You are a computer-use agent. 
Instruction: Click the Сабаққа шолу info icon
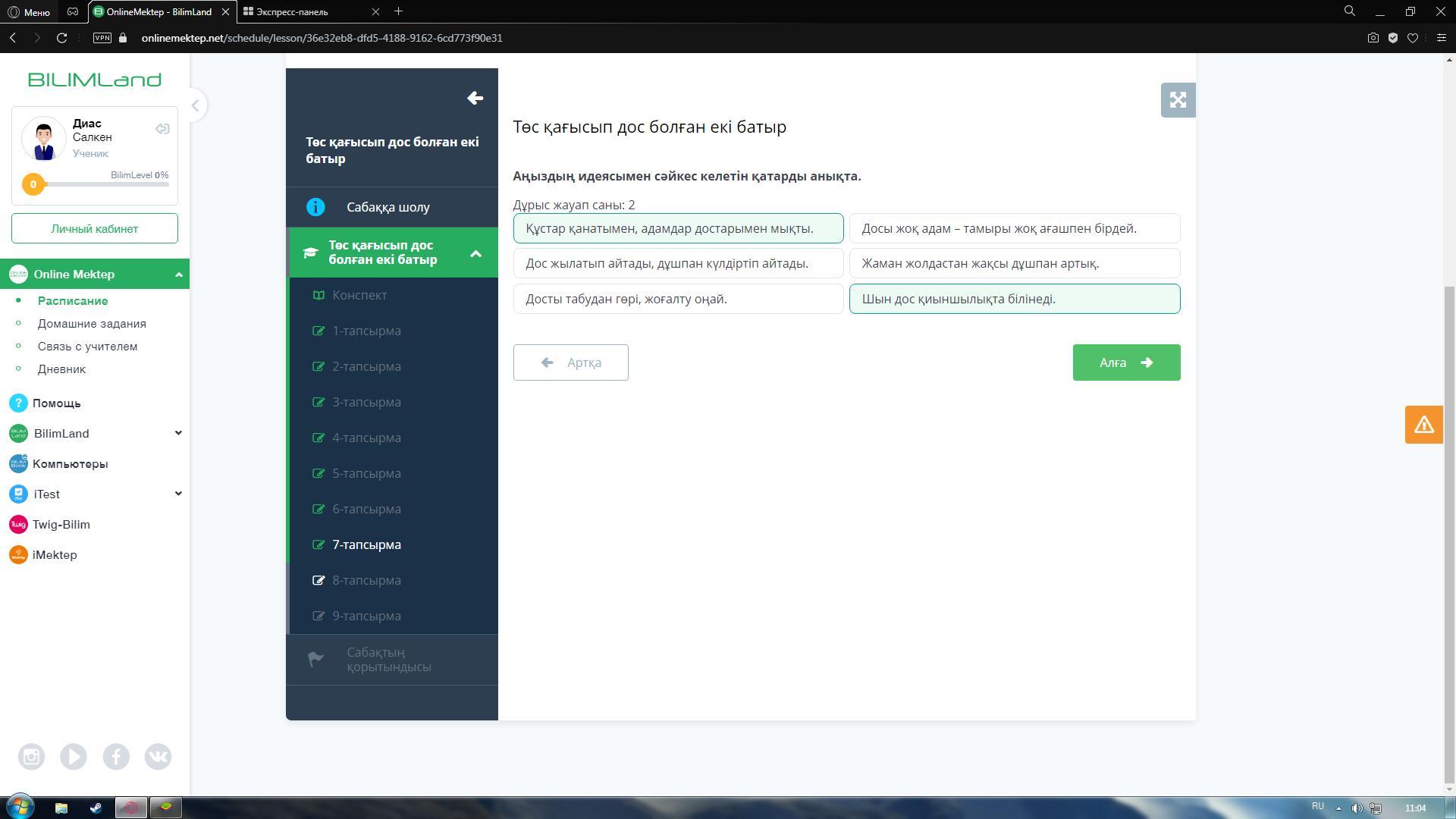315,207
